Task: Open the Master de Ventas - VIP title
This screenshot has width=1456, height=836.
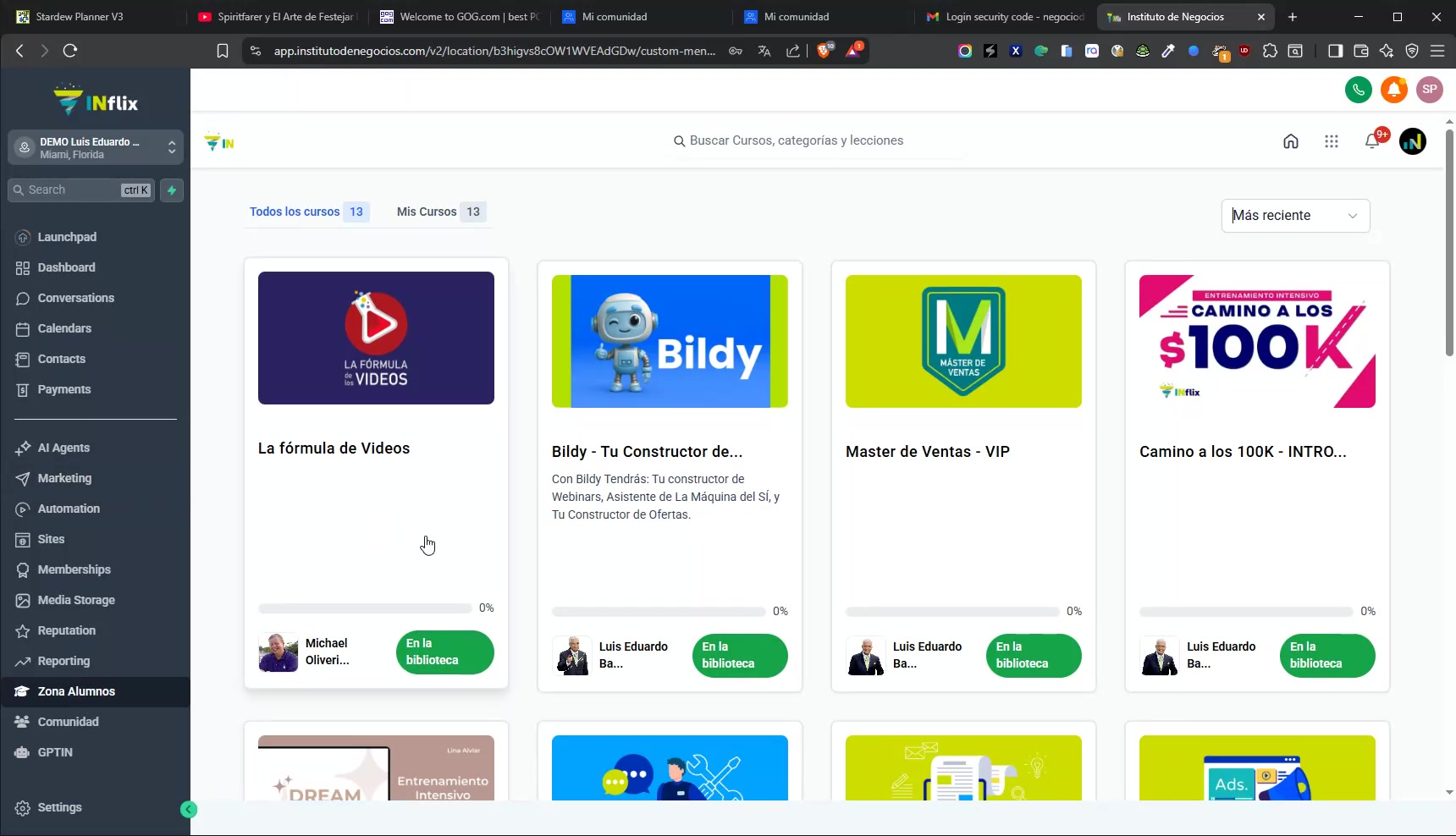Action: [927, 452]
